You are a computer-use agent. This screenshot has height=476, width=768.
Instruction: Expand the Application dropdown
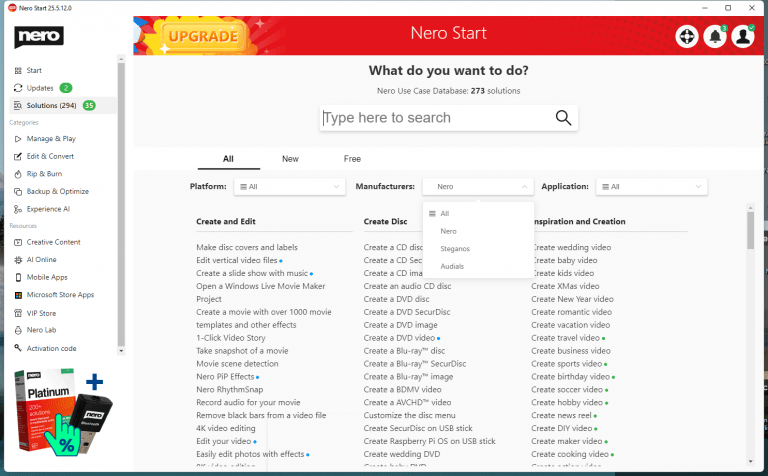pos(651,187)
